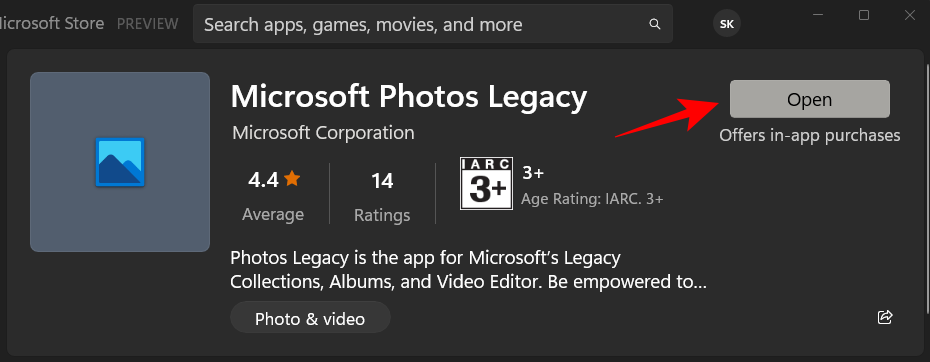This screenshot has height=362, width=930.
Task: Click the Microsoft Photos Legacy title
Action: tap(409, 97)
